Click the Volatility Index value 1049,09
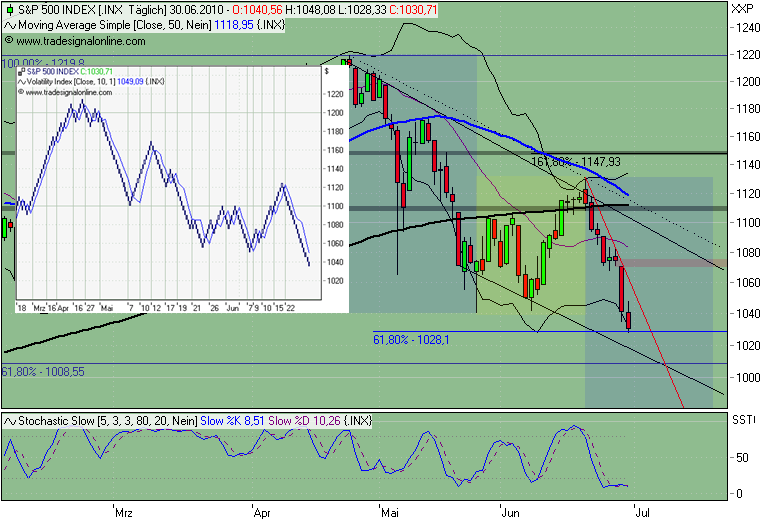769x520 pixels. coord(130,81)
